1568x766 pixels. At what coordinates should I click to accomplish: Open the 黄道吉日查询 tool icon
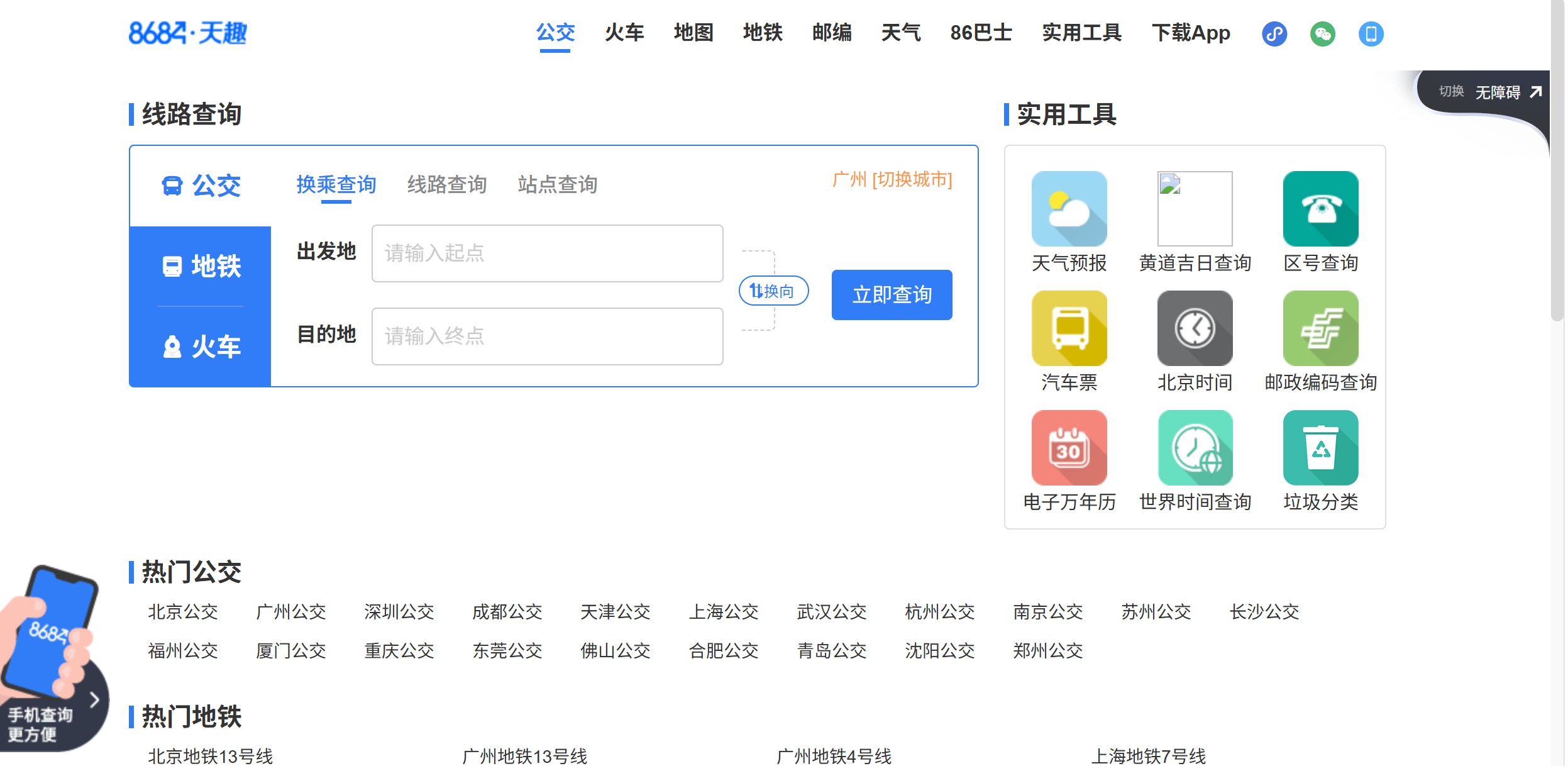[1195, 208]
